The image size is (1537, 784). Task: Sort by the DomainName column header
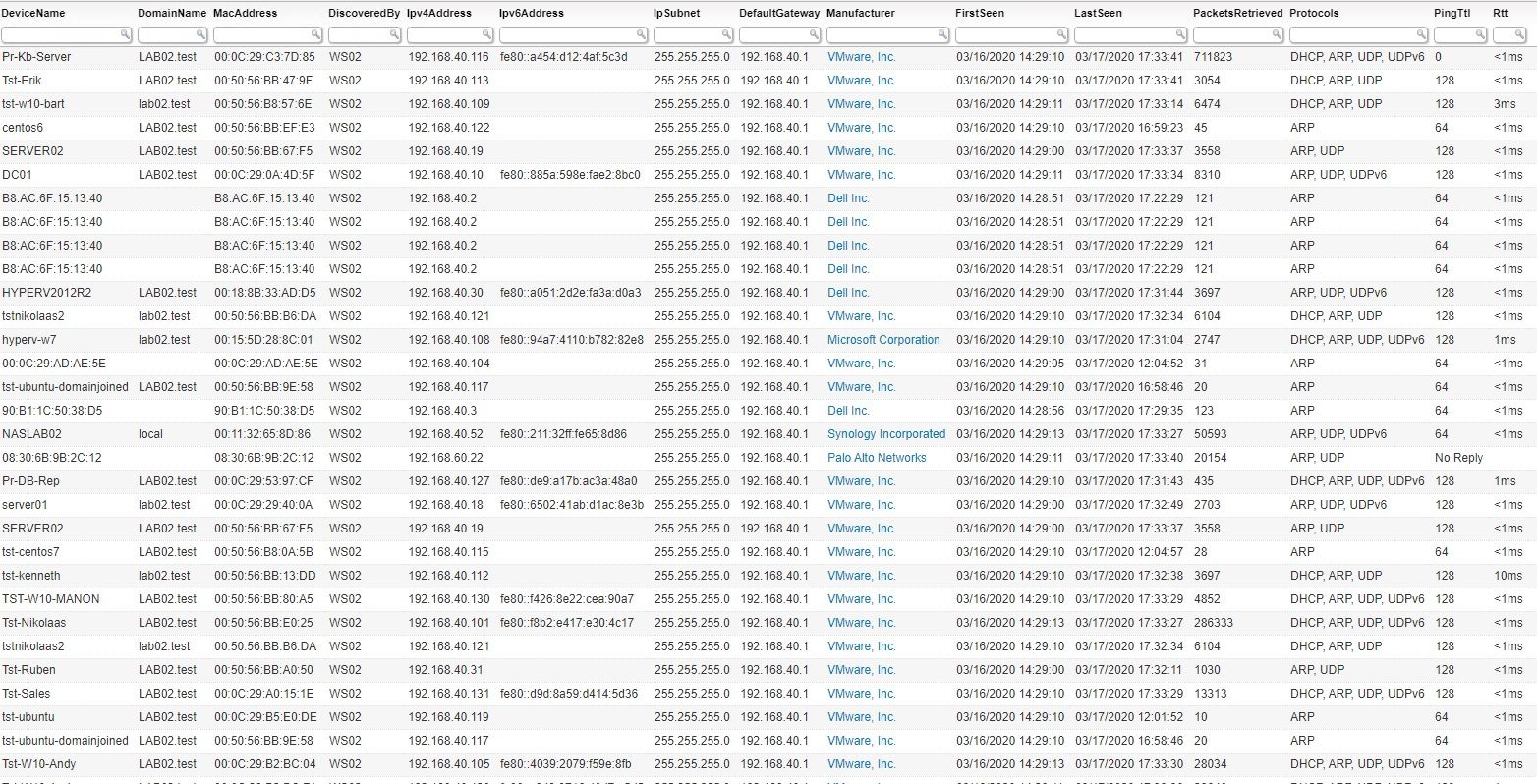point(172,14)
